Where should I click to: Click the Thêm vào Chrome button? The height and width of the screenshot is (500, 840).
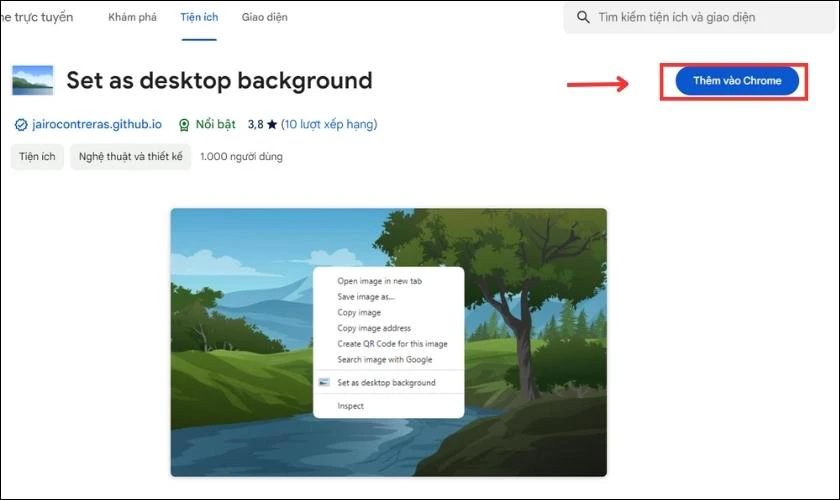click(737, 81)
